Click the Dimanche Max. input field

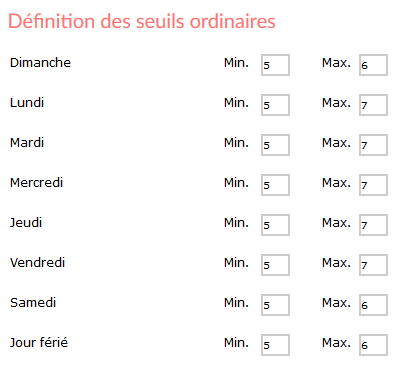point(373,65)
